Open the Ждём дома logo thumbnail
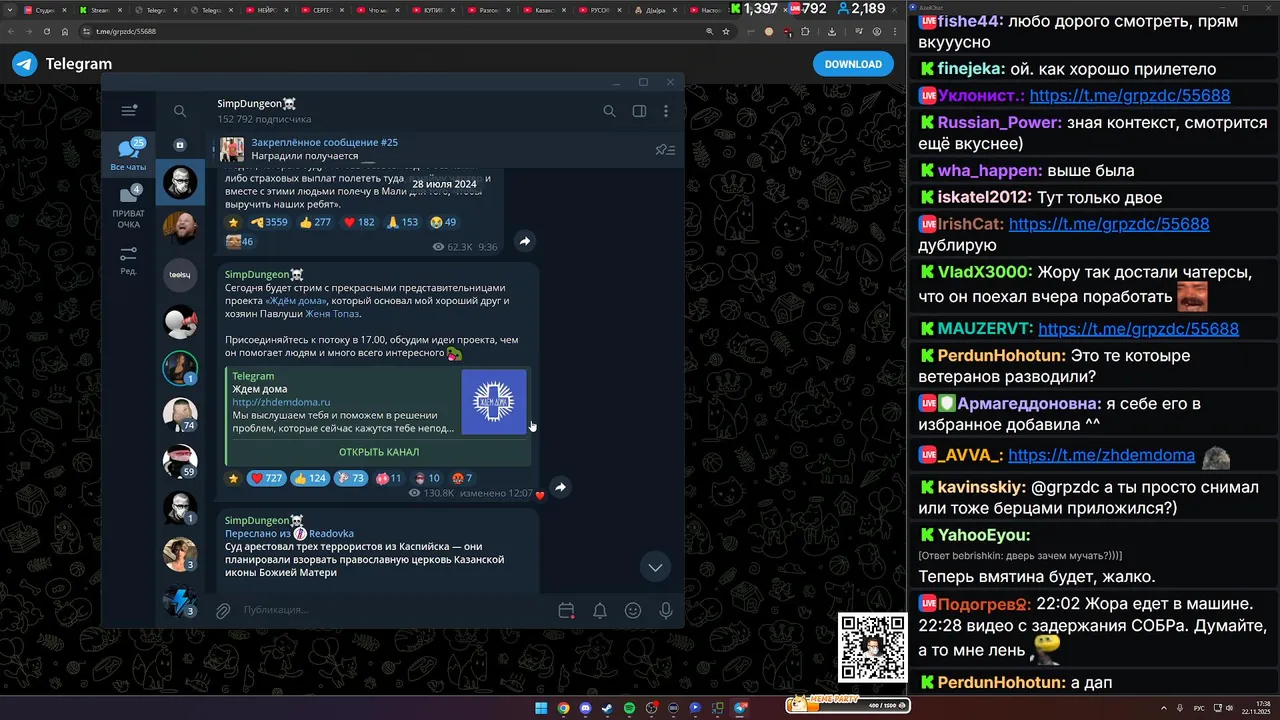This screenshot has width=1280, height=720. (494, 402)
